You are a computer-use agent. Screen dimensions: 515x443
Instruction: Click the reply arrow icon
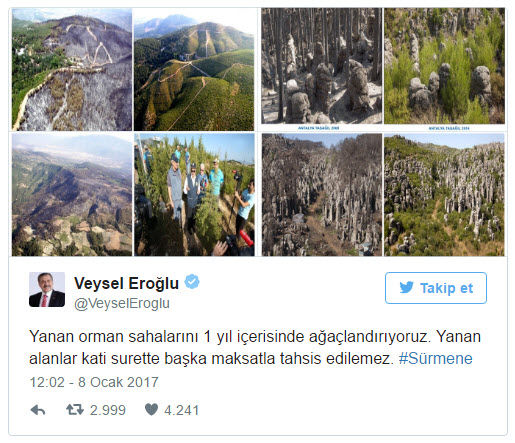click(x=38, y=410)
